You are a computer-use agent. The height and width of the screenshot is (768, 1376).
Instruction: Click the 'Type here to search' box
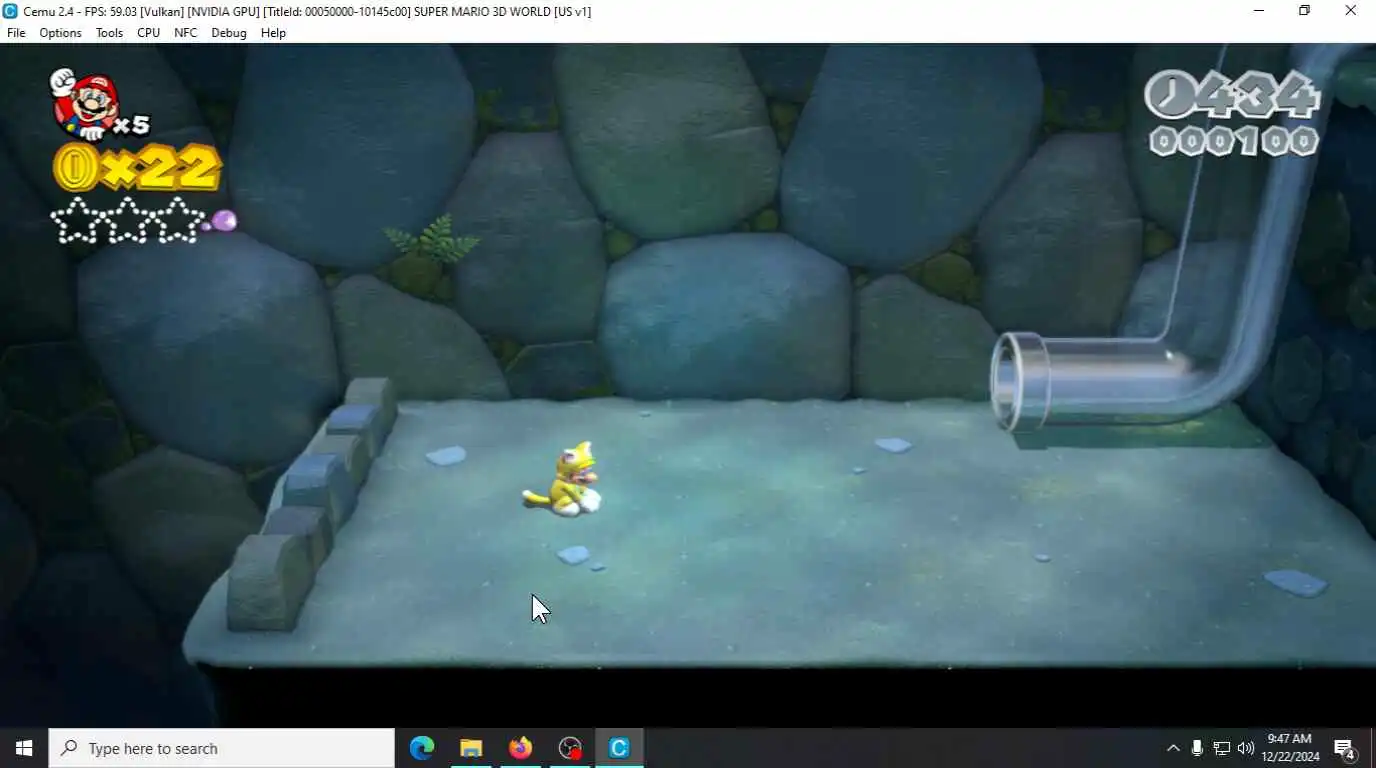click(x=222, y=748)
